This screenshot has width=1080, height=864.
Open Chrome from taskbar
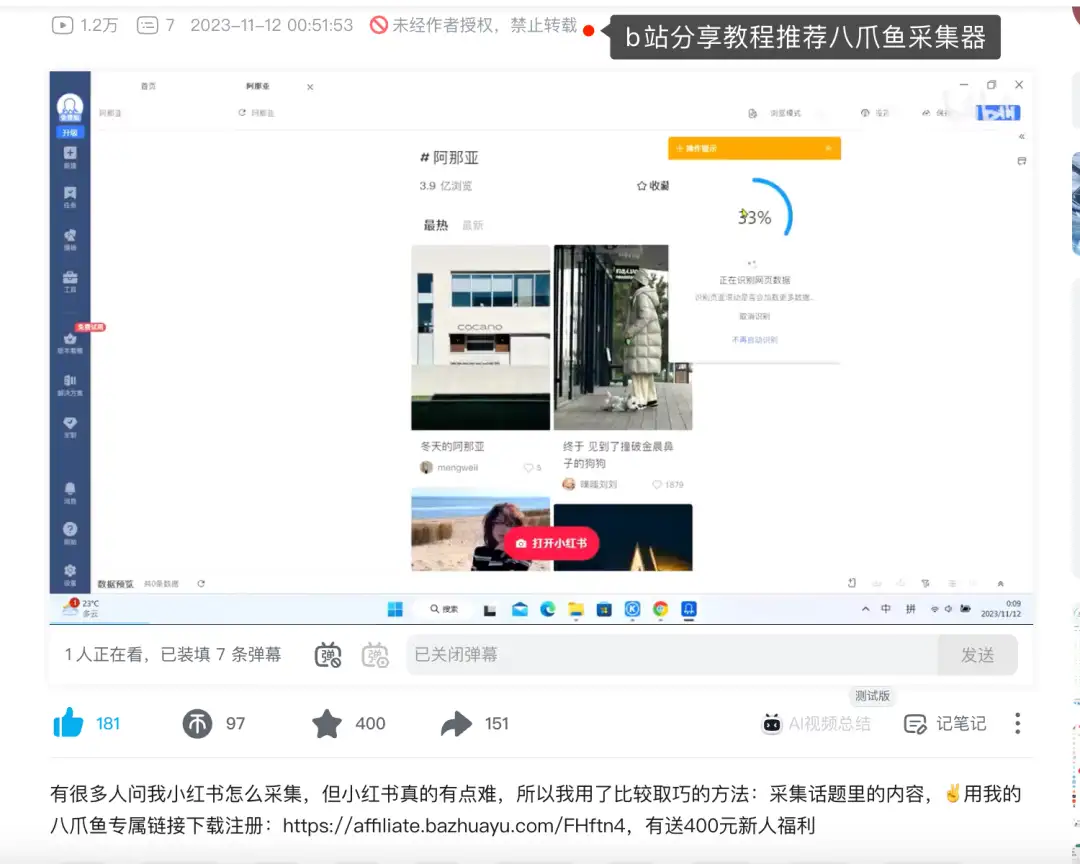(x=661, y=609)
